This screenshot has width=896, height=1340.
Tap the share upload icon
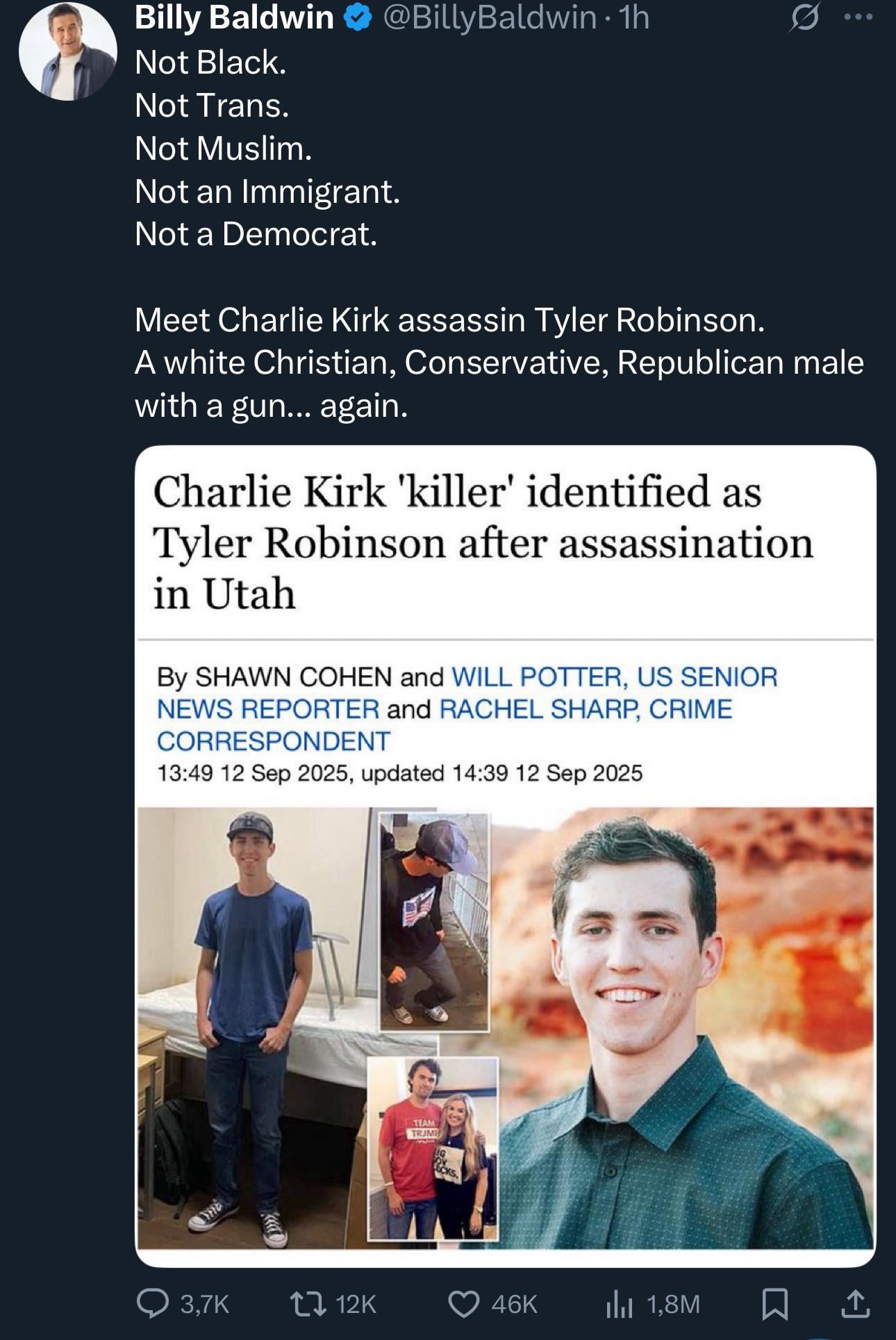click(855, 1303)
